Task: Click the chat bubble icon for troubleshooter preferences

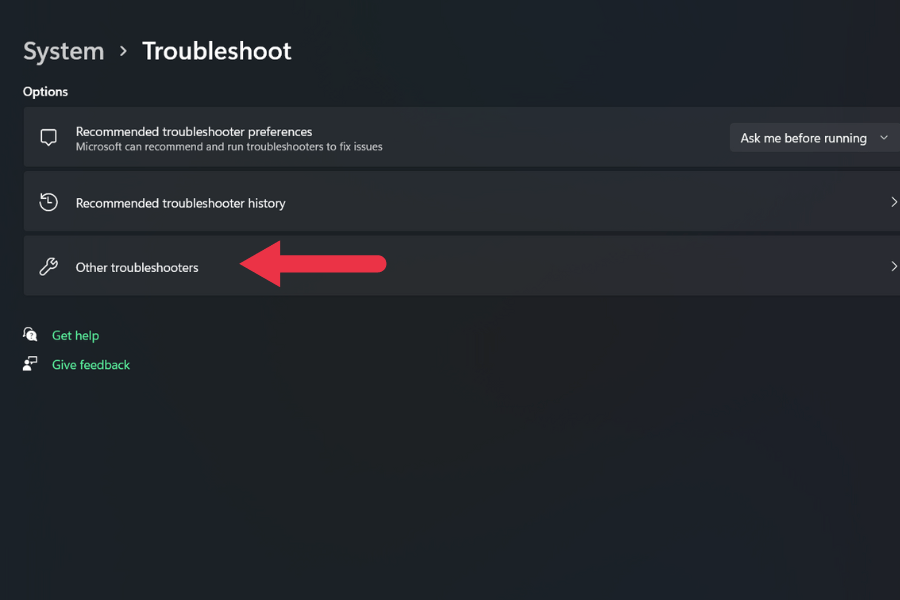Action: [49, 138]
